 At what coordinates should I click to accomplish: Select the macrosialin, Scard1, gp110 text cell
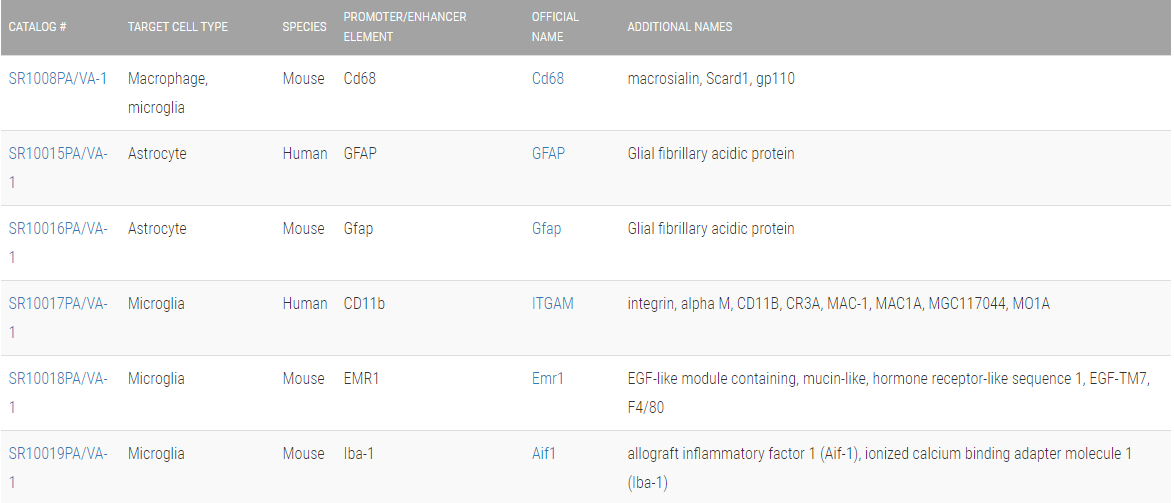tap(711, 78)
